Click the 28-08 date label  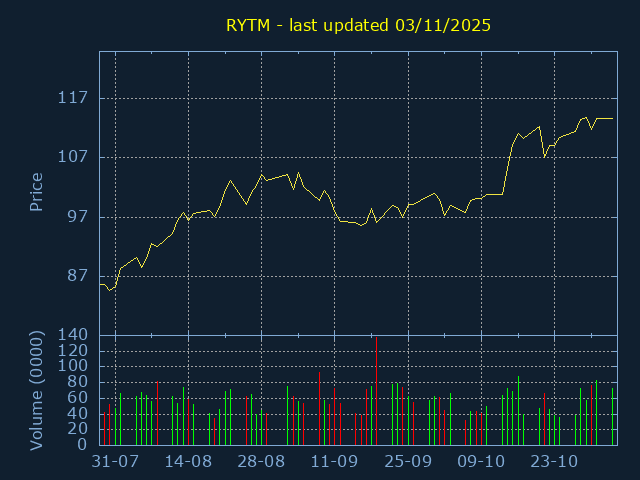point(261,462)
